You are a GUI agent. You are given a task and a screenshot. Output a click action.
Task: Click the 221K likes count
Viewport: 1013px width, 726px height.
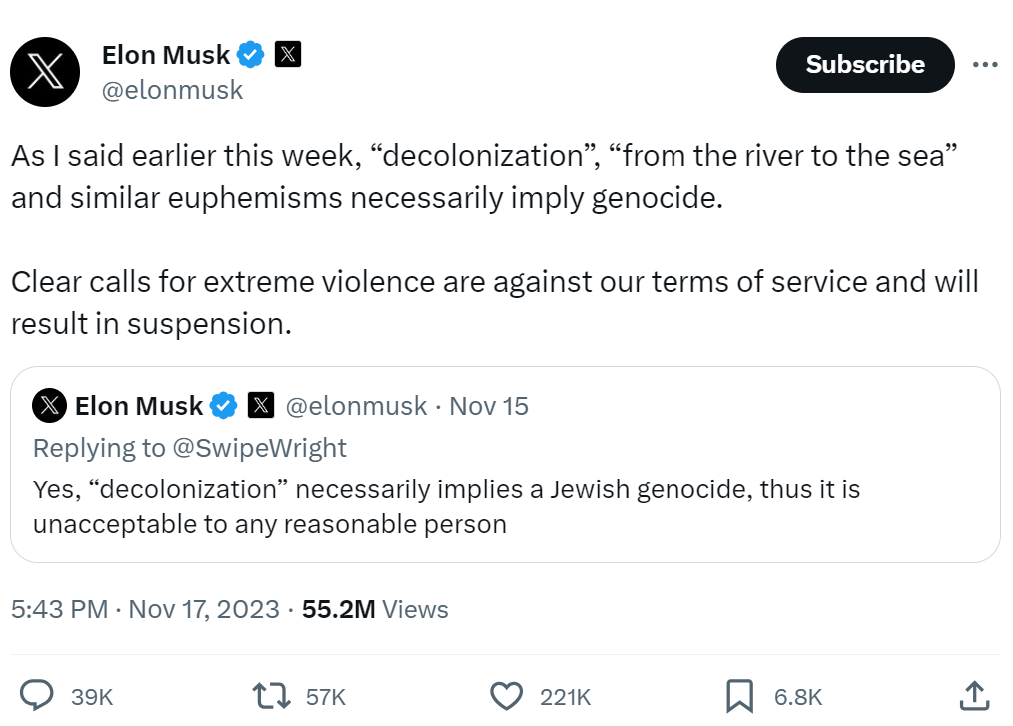565,697
